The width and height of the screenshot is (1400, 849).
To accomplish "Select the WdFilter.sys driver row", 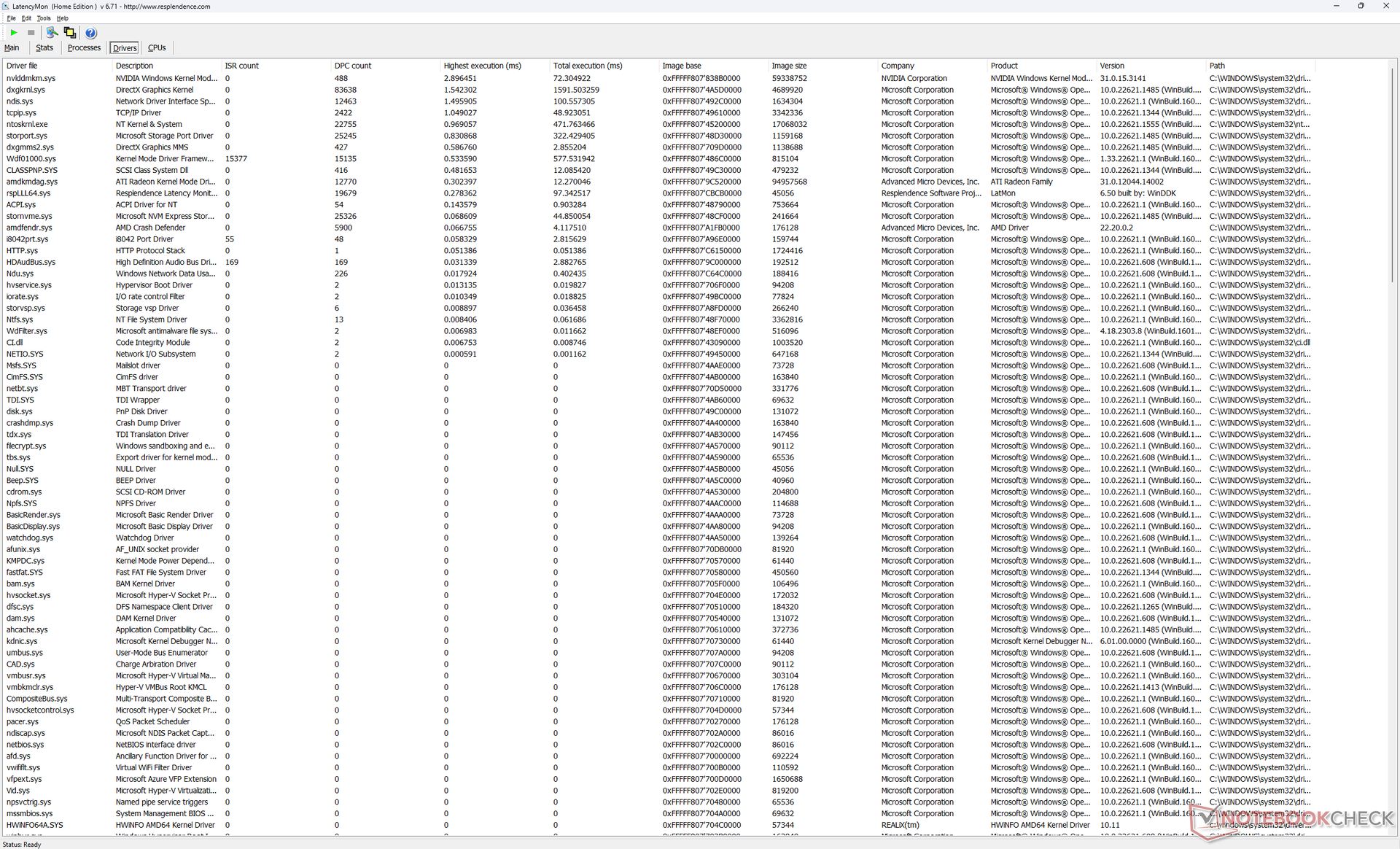I will (658, 331).
